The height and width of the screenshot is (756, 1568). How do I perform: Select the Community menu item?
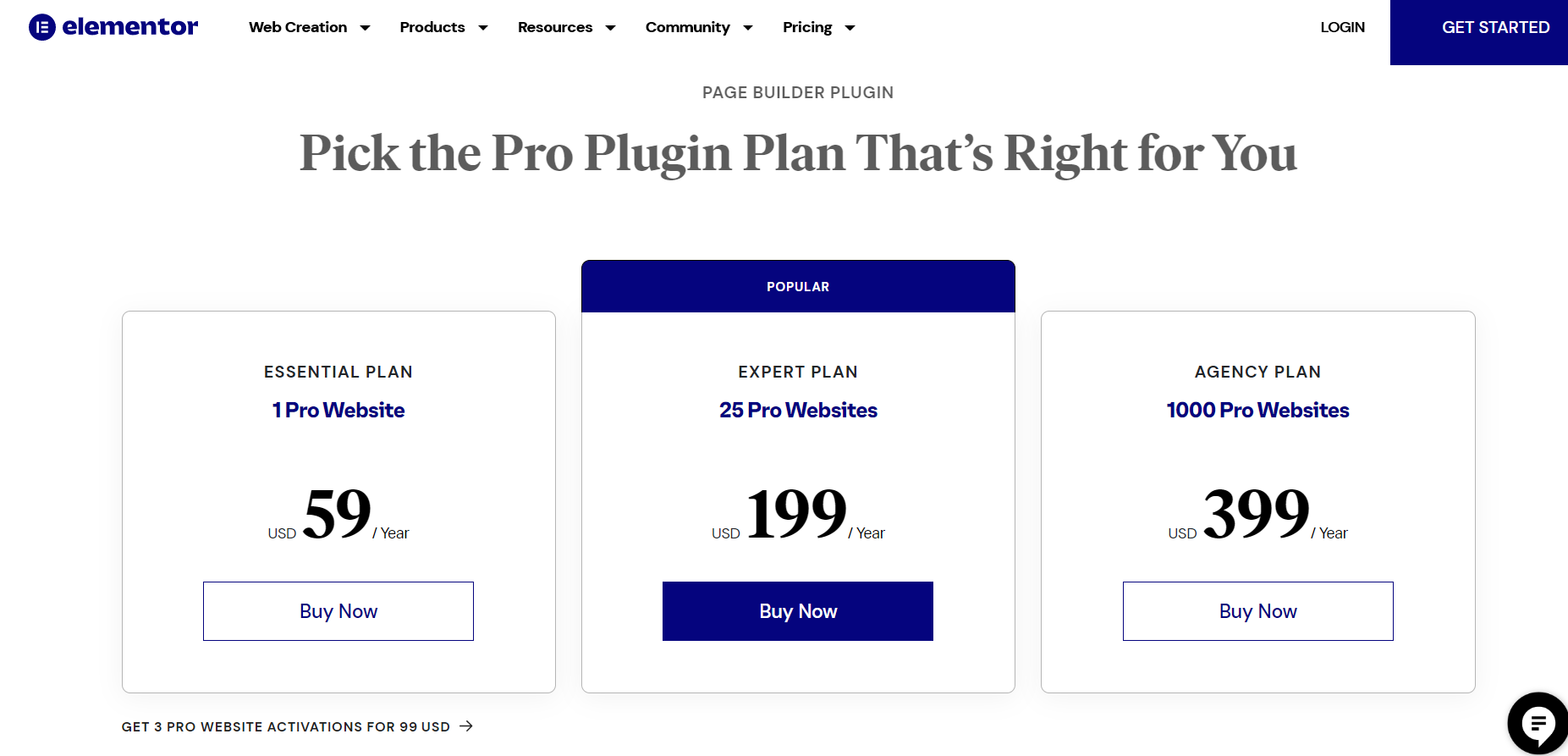pyautogui.click(x=687, y=27)
